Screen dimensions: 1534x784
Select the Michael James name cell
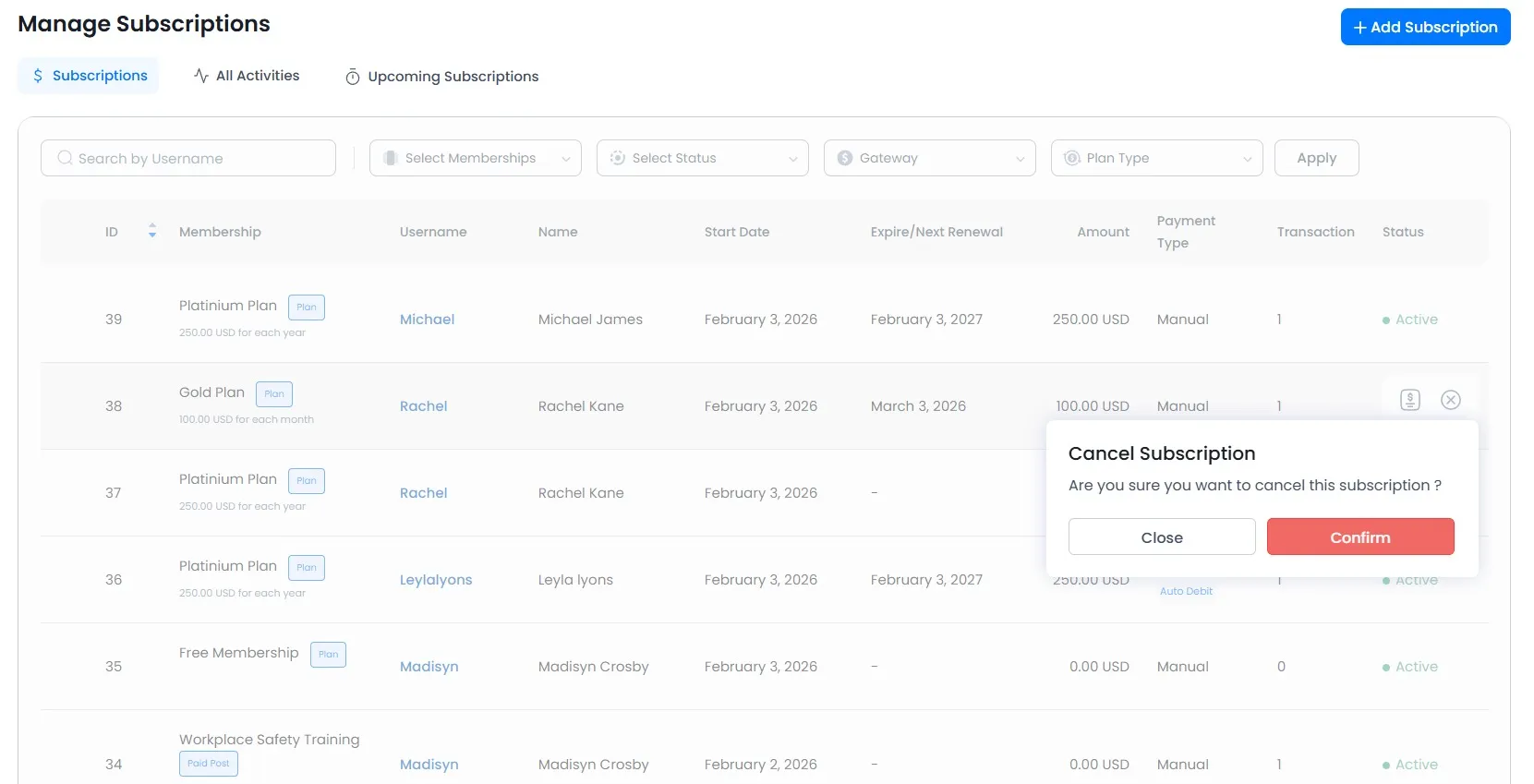pos(590,320)
